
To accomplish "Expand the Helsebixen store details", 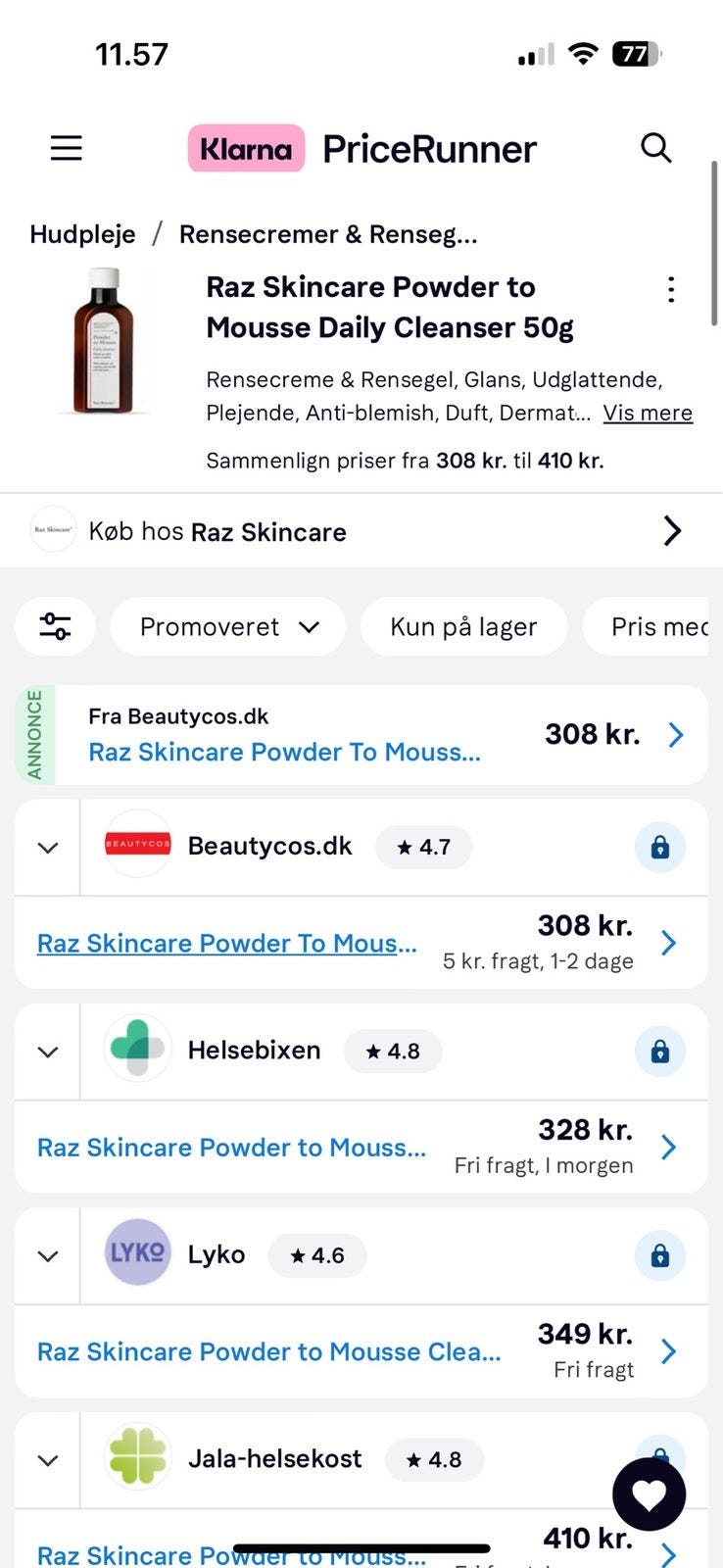I will [47, 1052].
